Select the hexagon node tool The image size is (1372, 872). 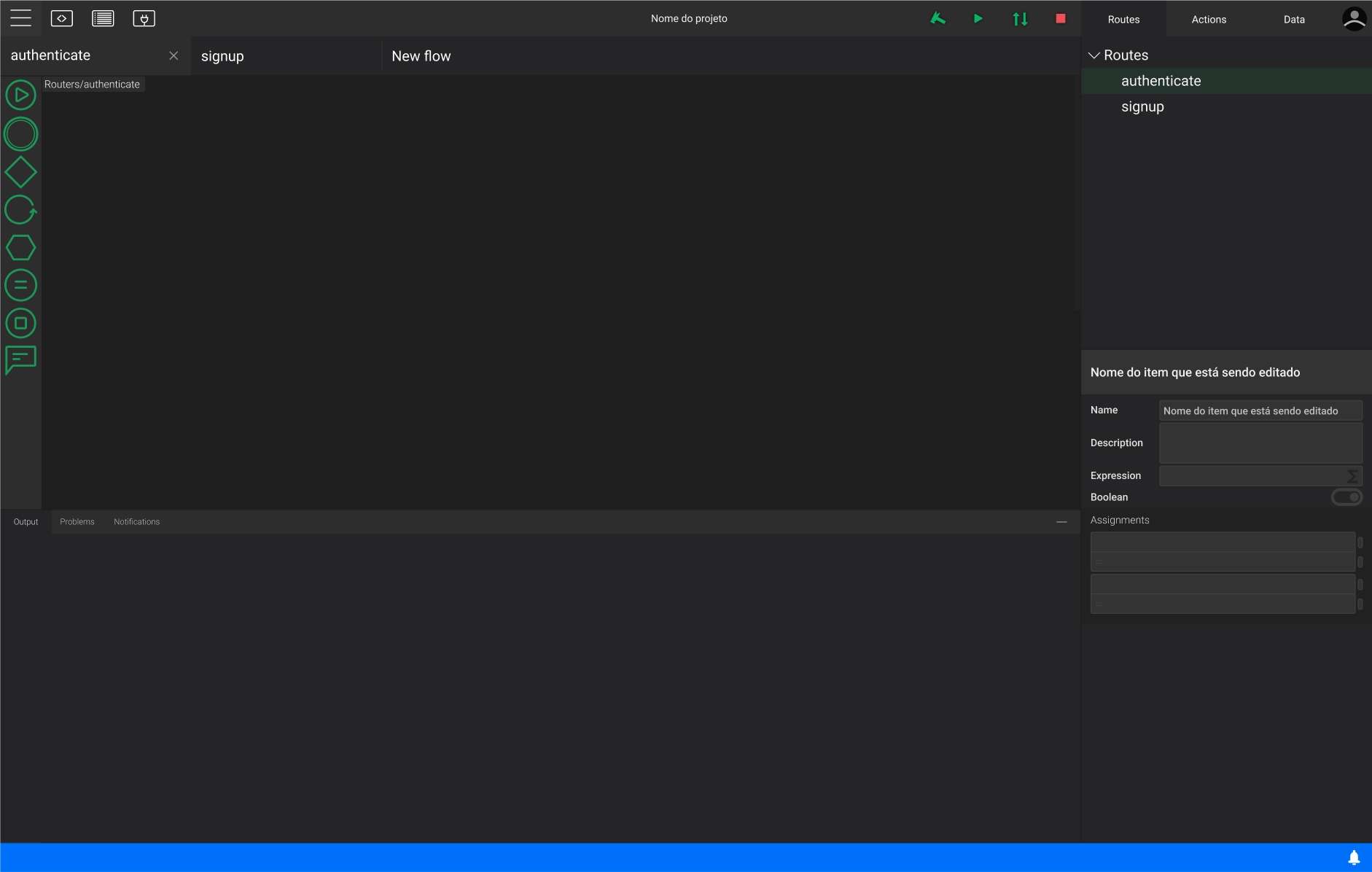coord(20,248)
